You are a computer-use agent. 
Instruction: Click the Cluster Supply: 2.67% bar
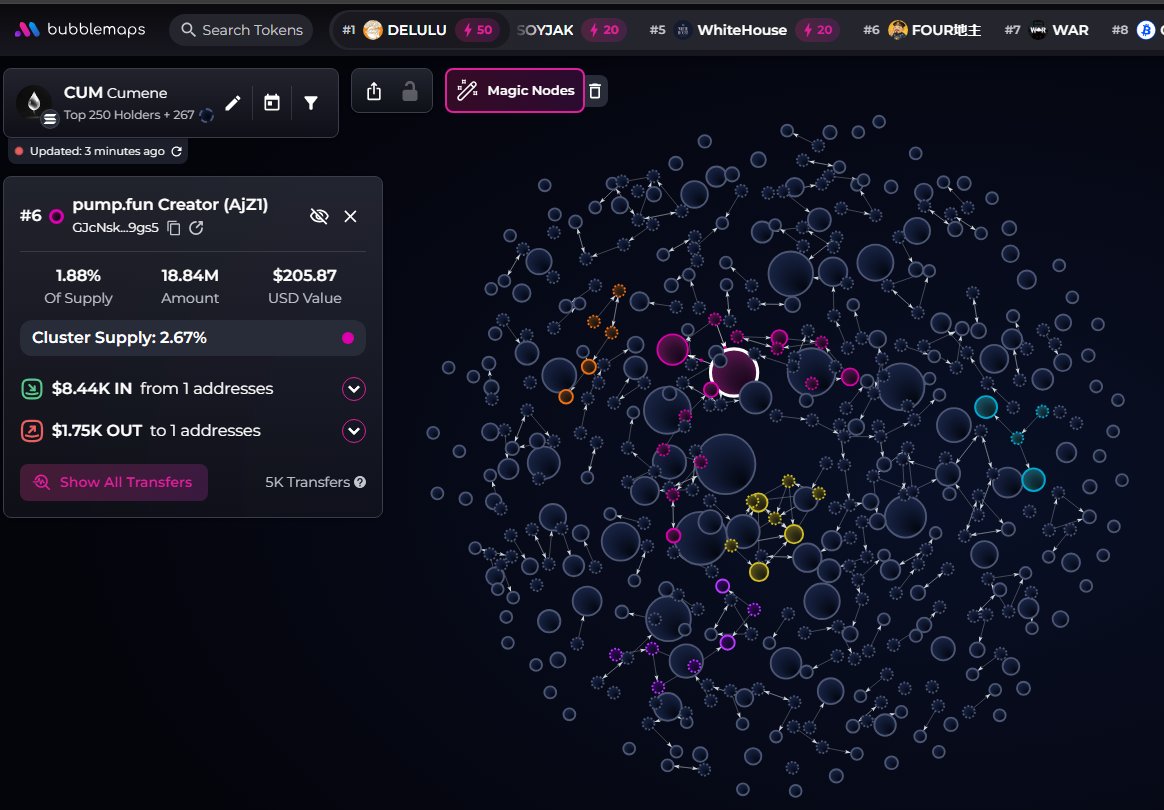click(x=193, y=338)
